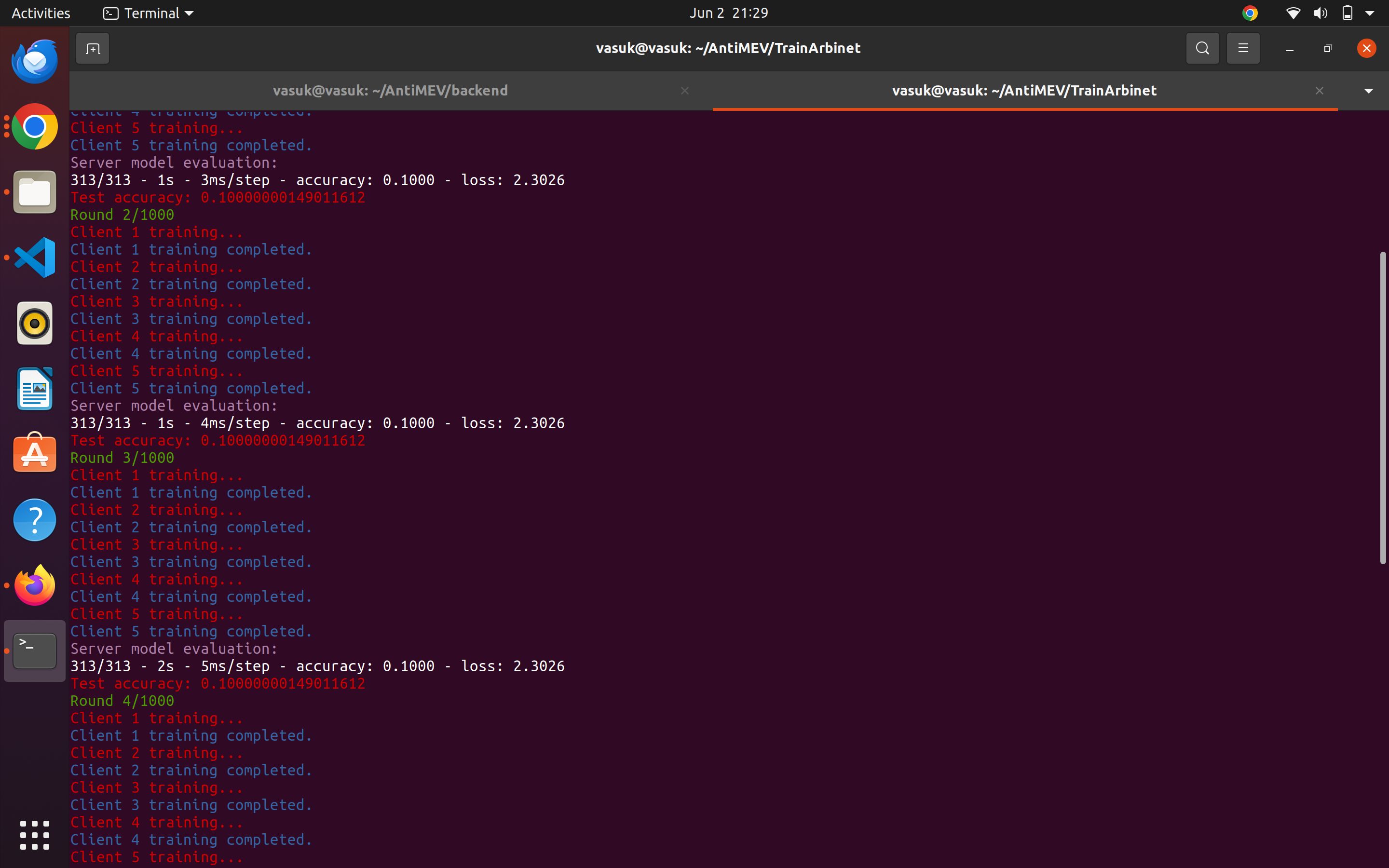Launch Rhythmbox from the dock
This screenshot has width=1389, height=868.
34,323
